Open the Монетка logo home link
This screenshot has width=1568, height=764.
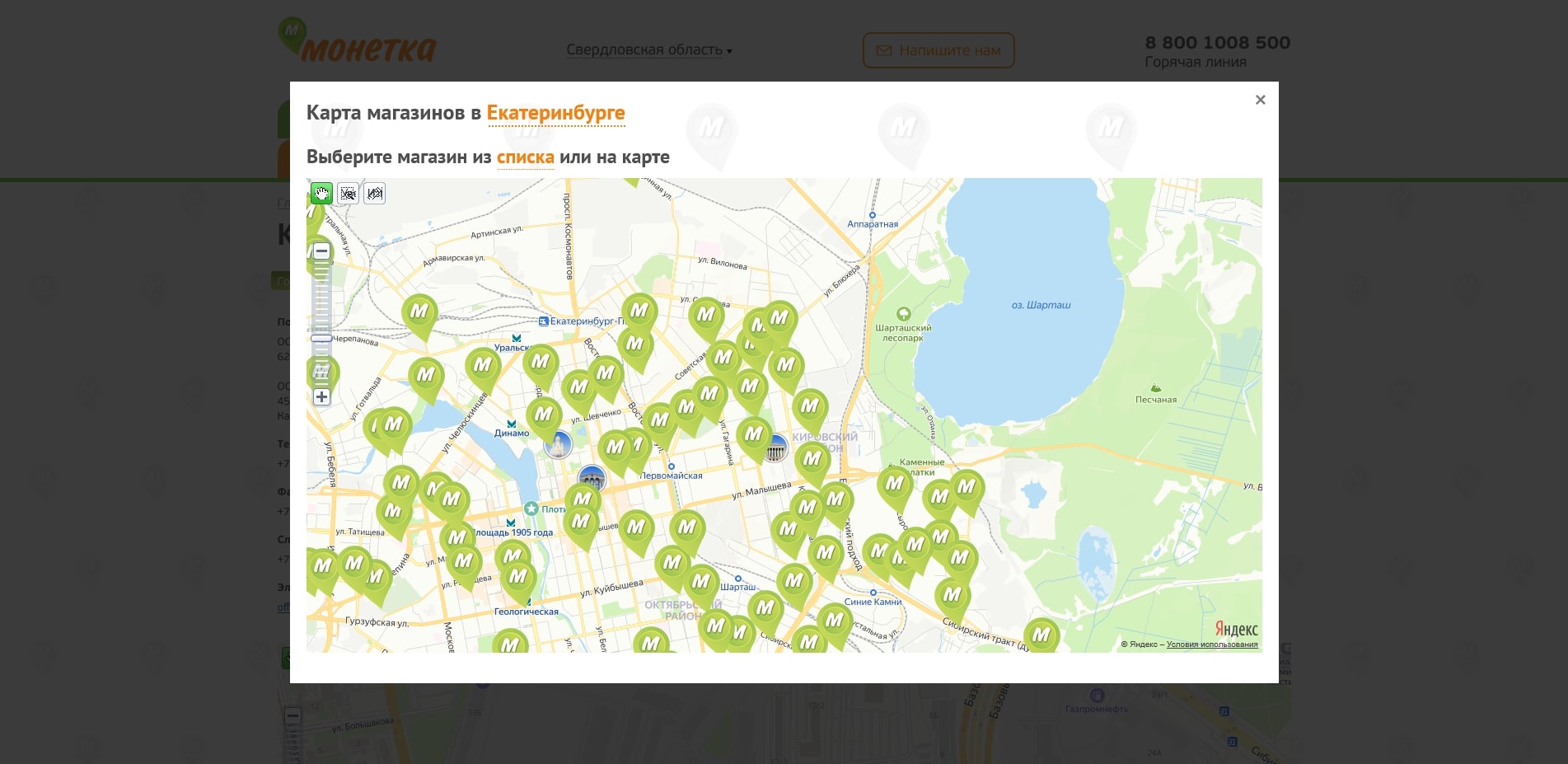pos(357,41)
